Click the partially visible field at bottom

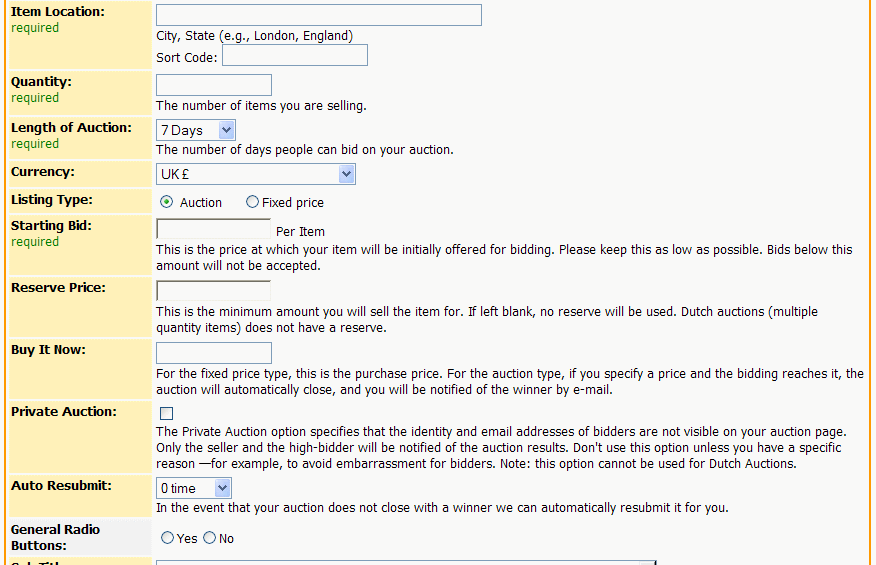point(406,562)
